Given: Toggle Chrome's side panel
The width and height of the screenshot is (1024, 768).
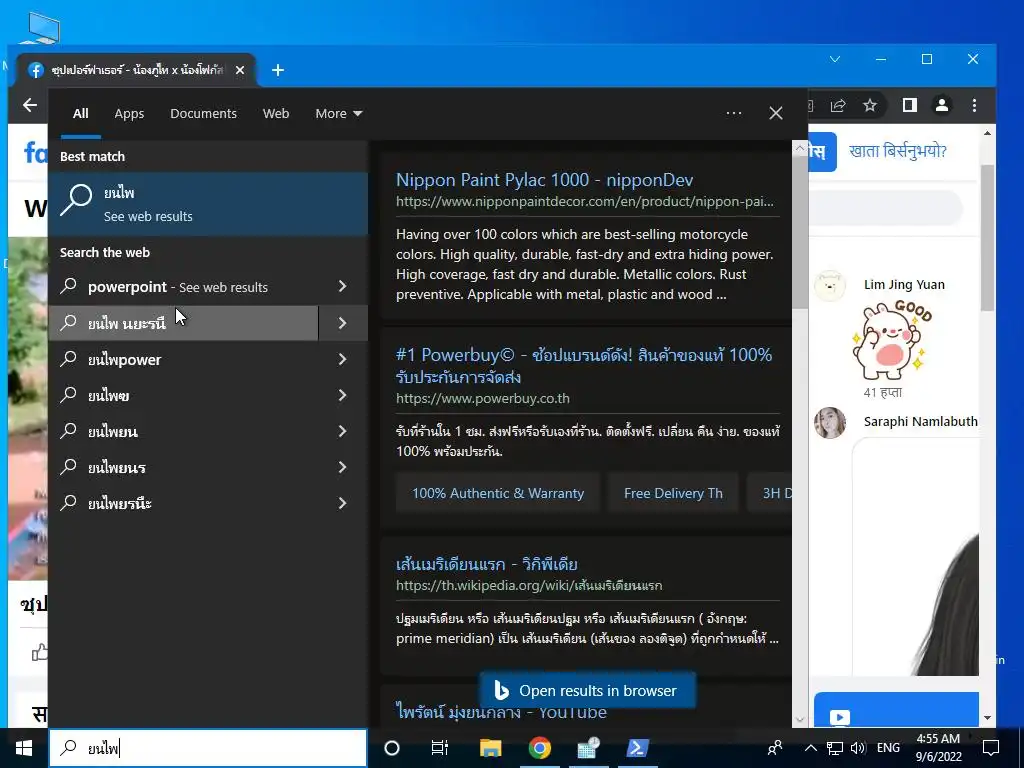Looking at the screenshot, I should coord(910,105).
